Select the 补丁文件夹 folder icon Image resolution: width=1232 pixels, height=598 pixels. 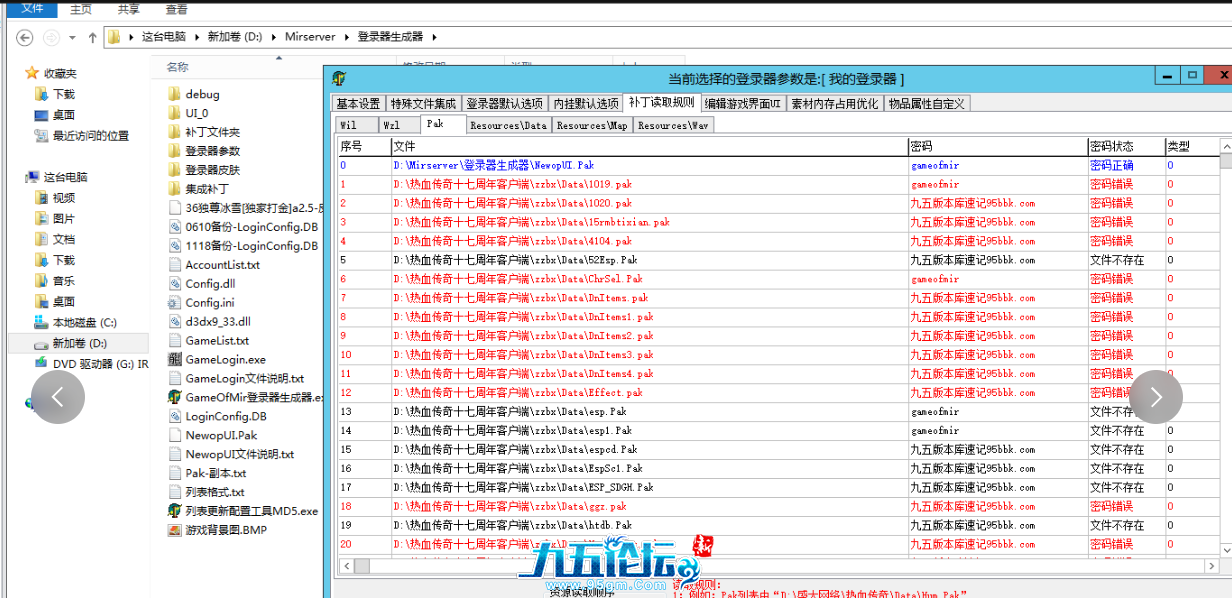point(175,132)
